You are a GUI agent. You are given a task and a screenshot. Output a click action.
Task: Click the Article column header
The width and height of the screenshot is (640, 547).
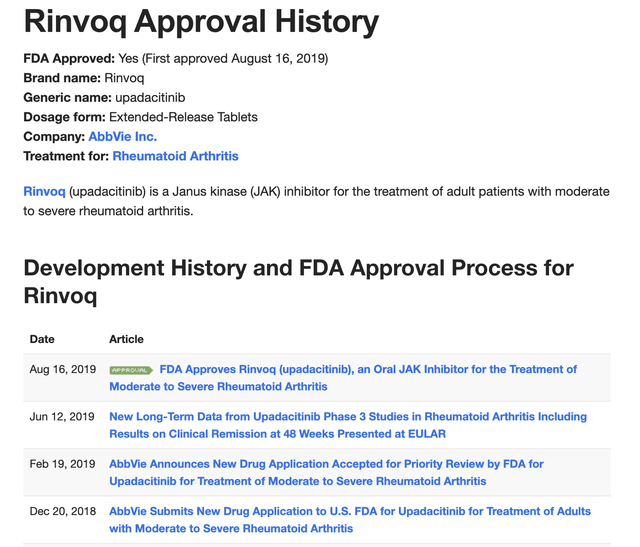tap(126, 339)
